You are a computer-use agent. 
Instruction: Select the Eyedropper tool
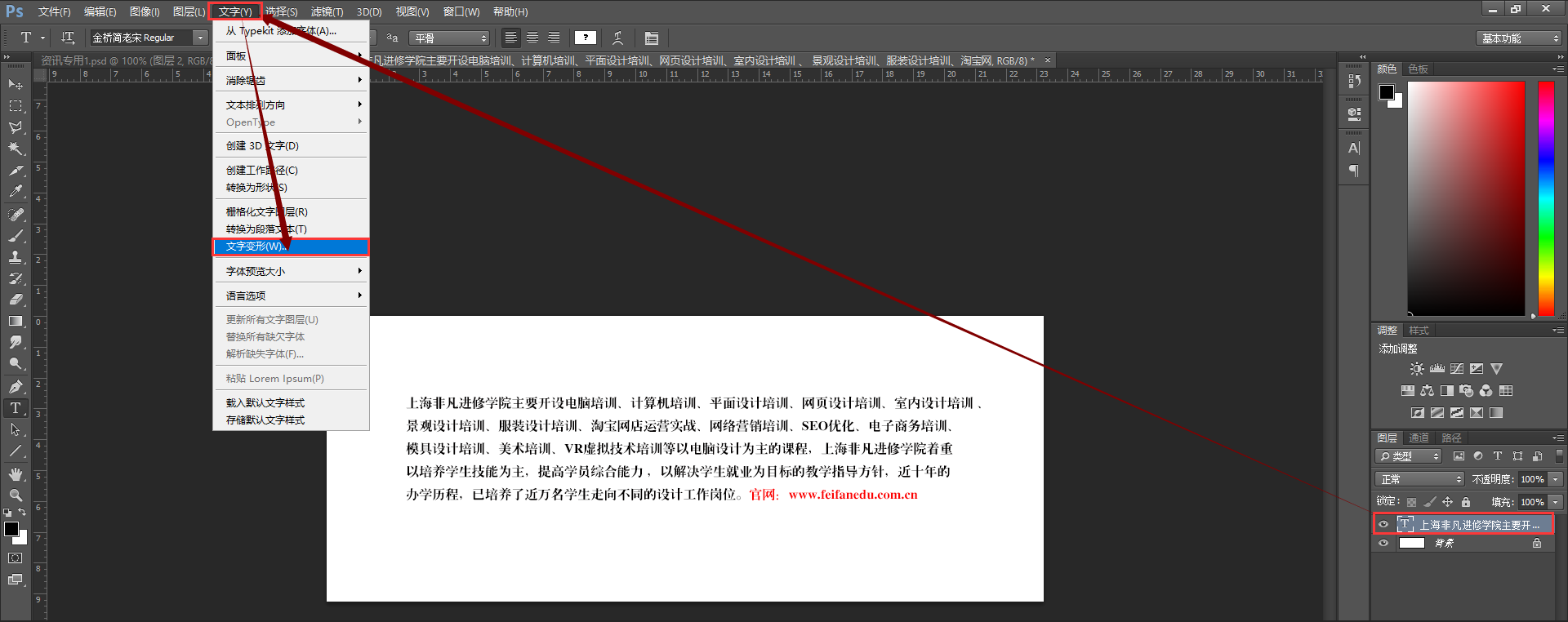tap(16, 192)
